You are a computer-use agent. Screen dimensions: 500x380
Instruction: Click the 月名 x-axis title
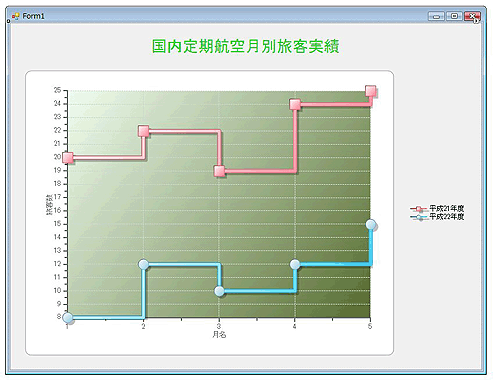219,334
